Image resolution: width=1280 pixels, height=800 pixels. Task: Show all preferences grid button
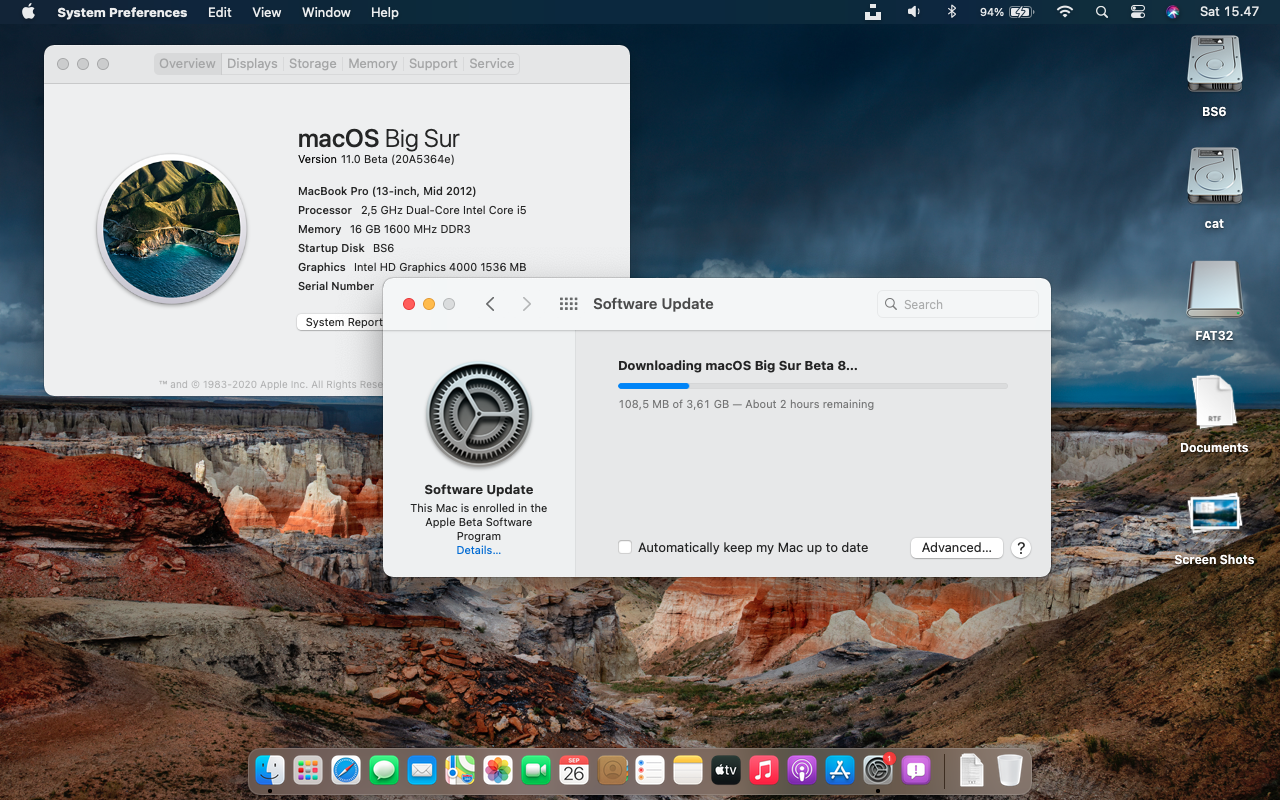point(569,304)
